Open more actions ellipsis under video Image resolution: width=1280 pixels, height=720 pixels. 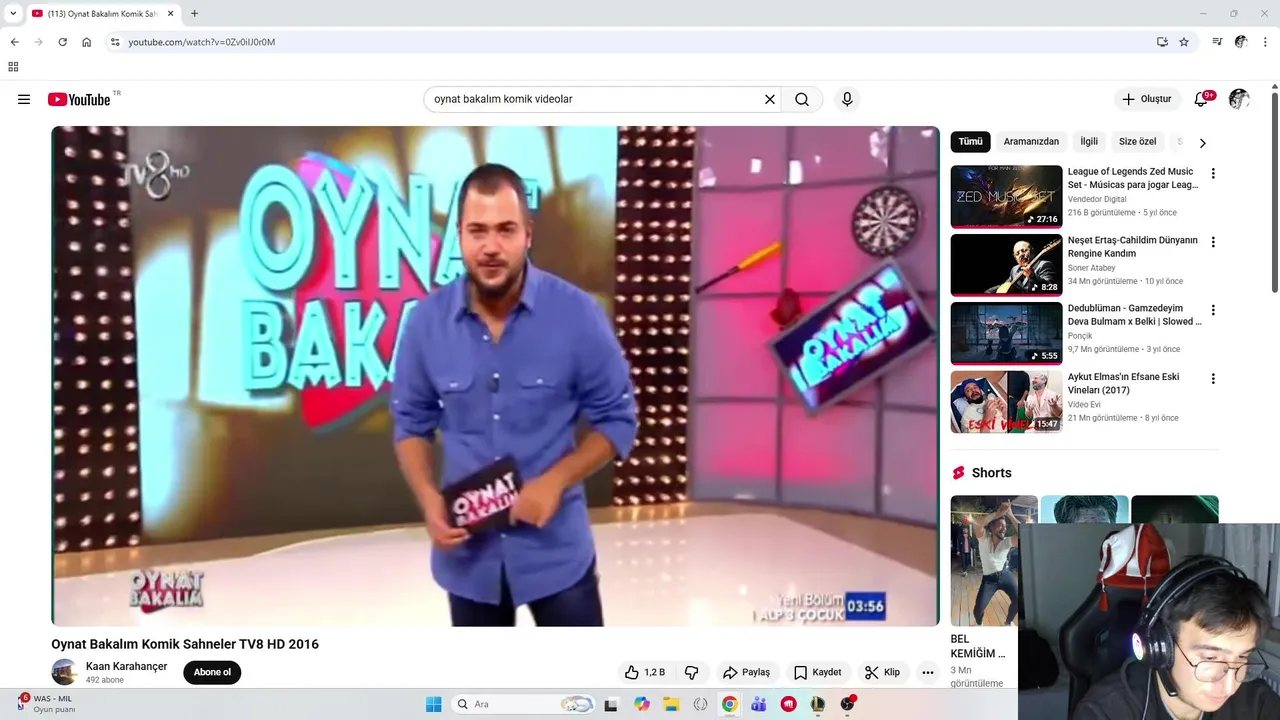tap(928, 672)
